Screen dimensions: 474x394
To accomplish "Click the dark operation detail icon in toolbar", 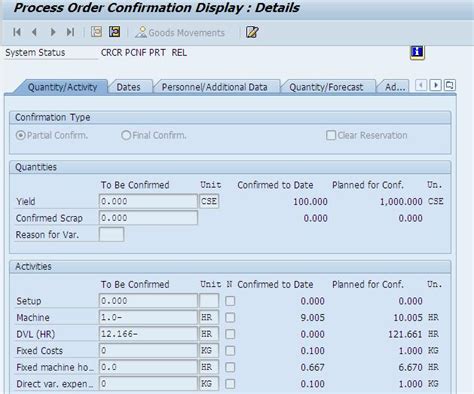I will (x=114, y=32).
